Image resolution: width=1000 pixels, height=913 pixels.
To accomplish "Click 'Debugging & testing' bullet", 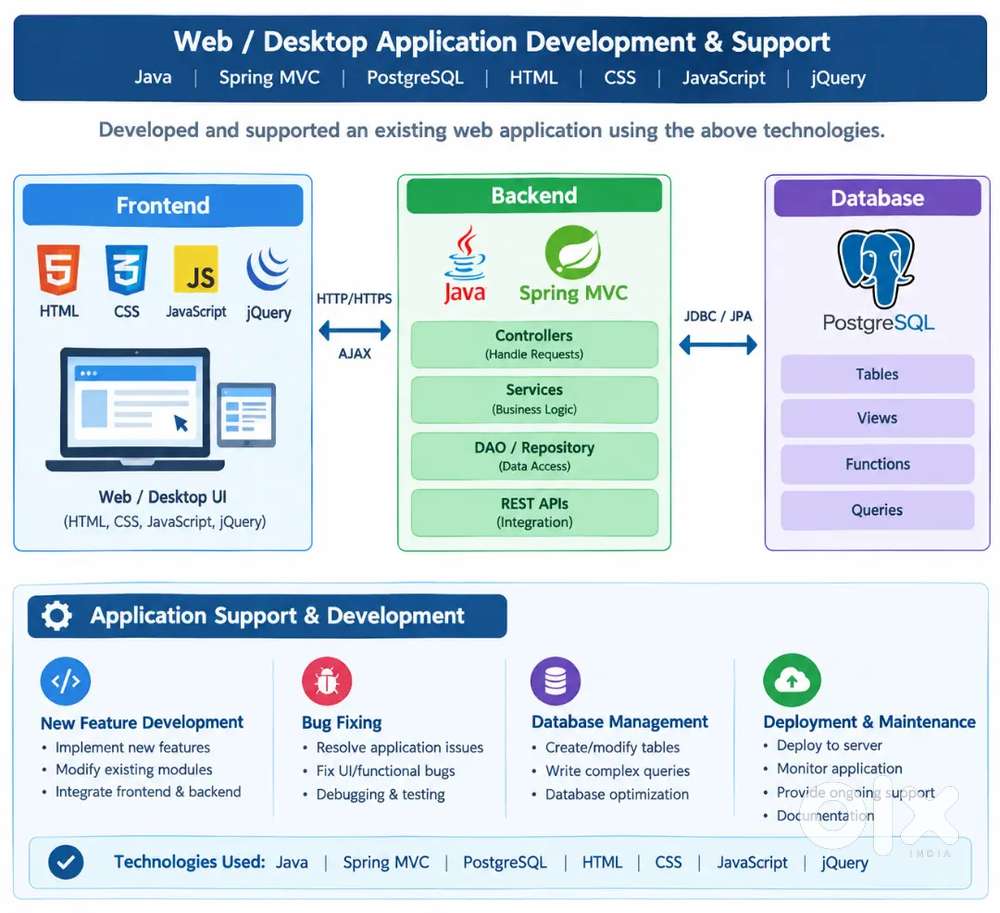I will (381, 794).
